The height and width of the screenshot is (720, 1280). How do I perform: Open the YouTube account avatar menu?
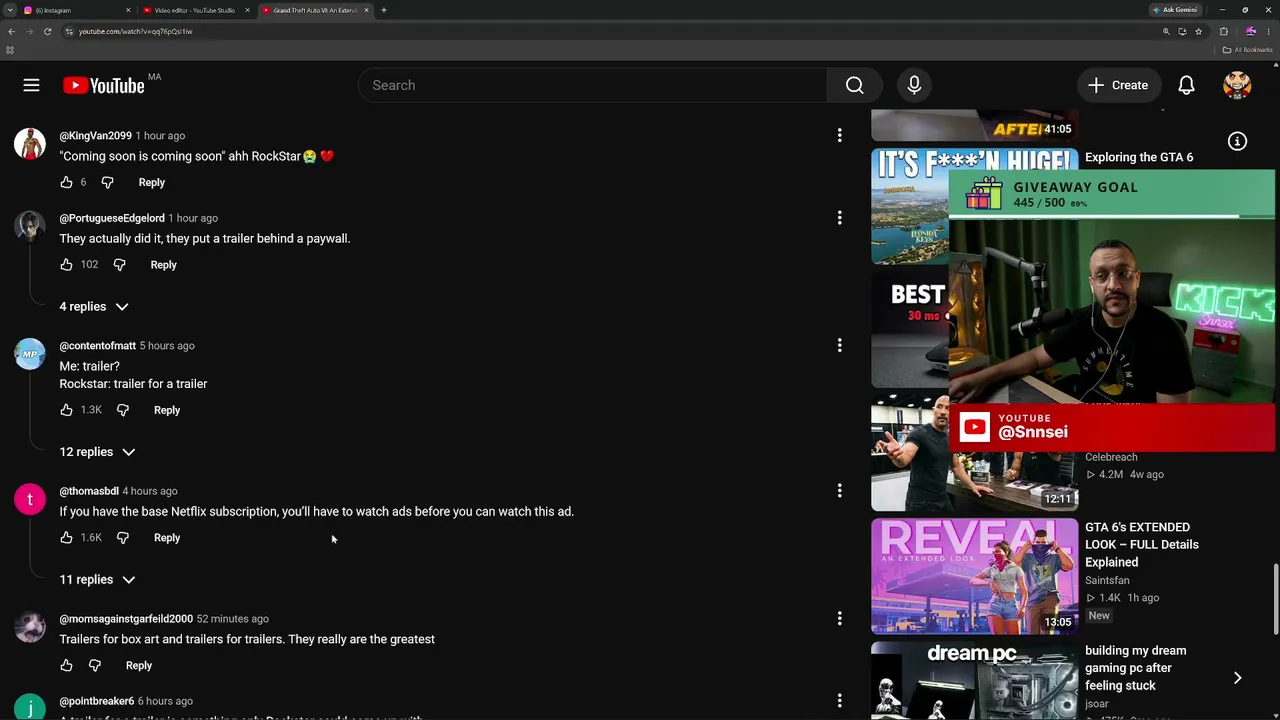pyautogui.click(x=1237, y=85)
